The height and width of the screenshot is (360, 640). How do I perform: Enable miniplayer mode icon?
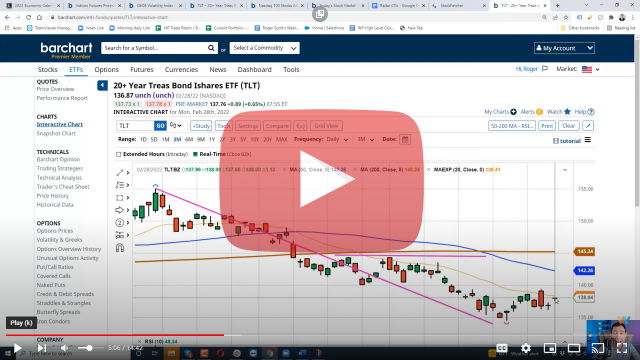550,348
